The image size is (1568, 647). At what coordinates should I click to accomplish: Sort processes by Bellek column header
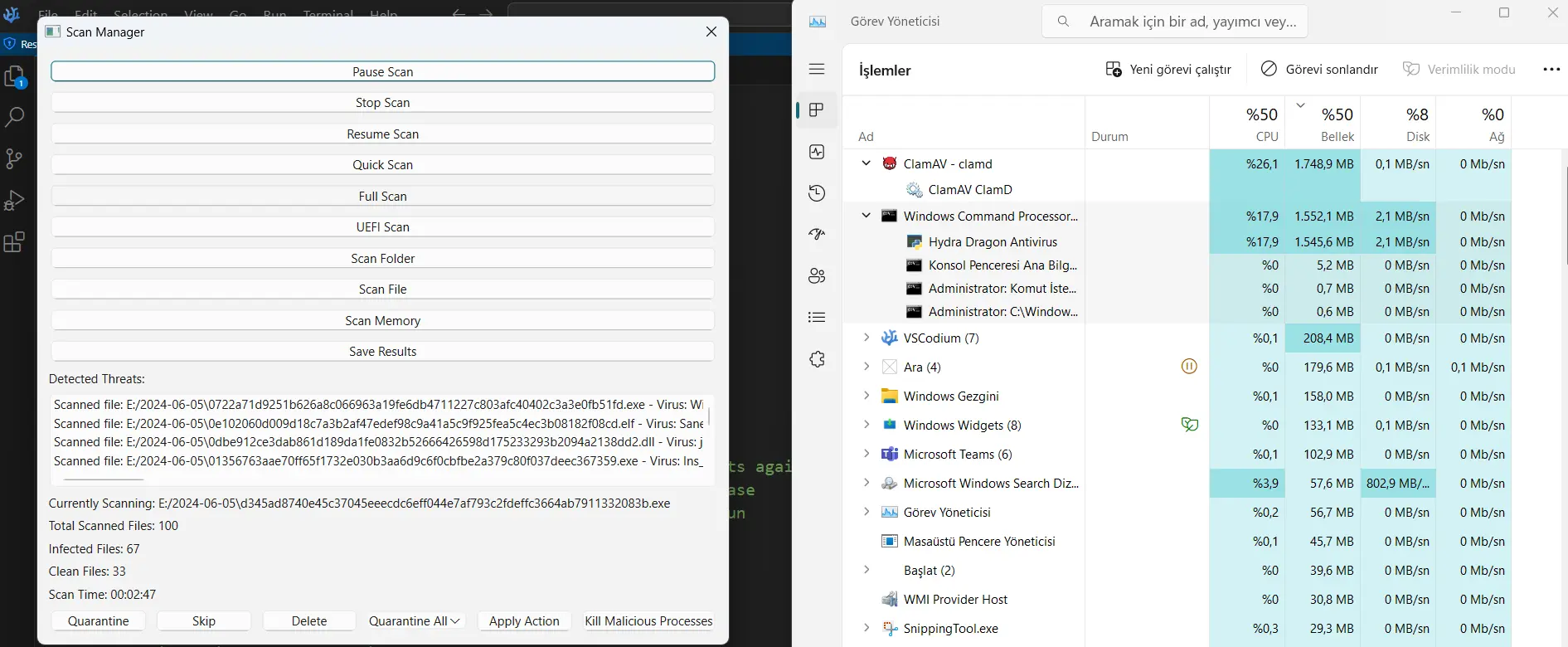(1323, 123)
